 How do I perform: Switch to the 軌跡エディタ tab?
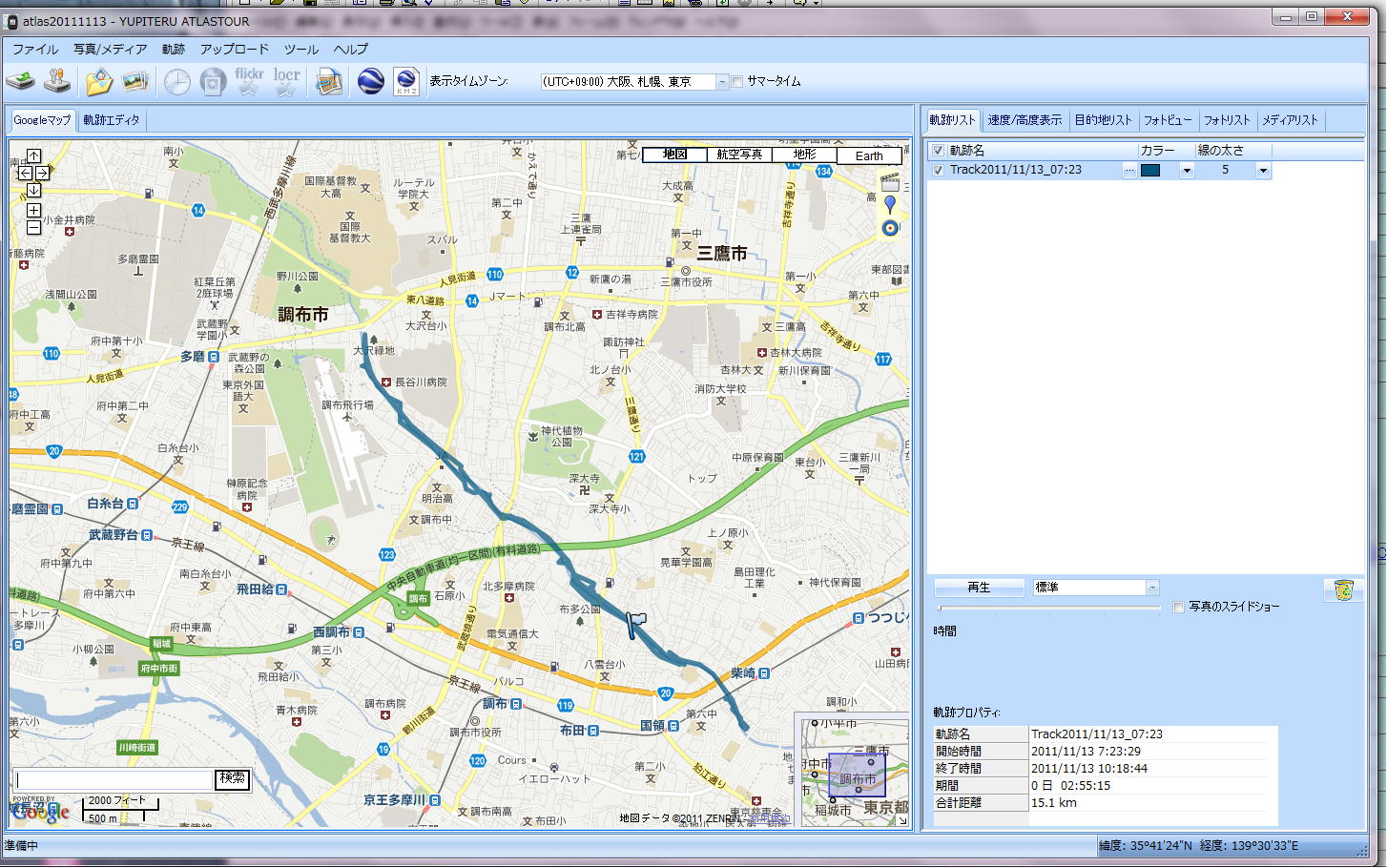(x=111, y=120)
